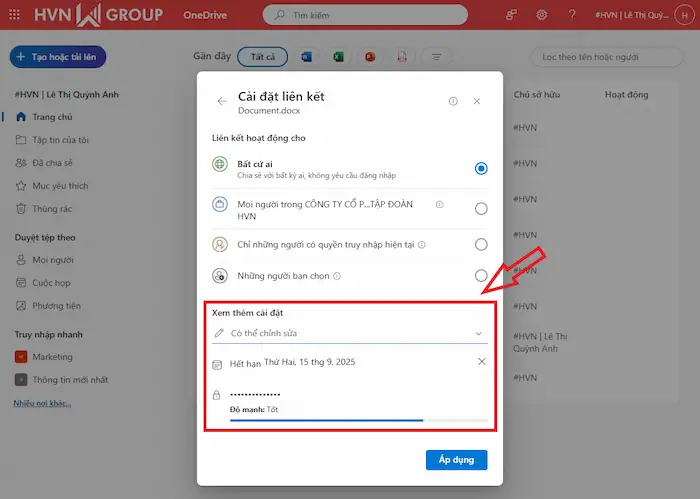Expand Có thể chỉnh sửa permission dropdown
Screen dimensions: 700x499
click(350, 333)
